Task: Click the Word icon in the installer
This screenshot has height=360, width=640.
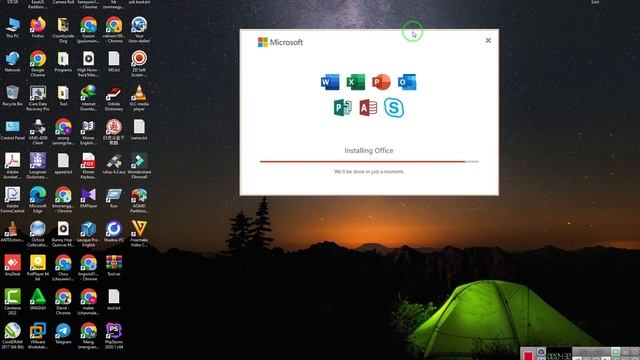Action: [x=330, y=82]
